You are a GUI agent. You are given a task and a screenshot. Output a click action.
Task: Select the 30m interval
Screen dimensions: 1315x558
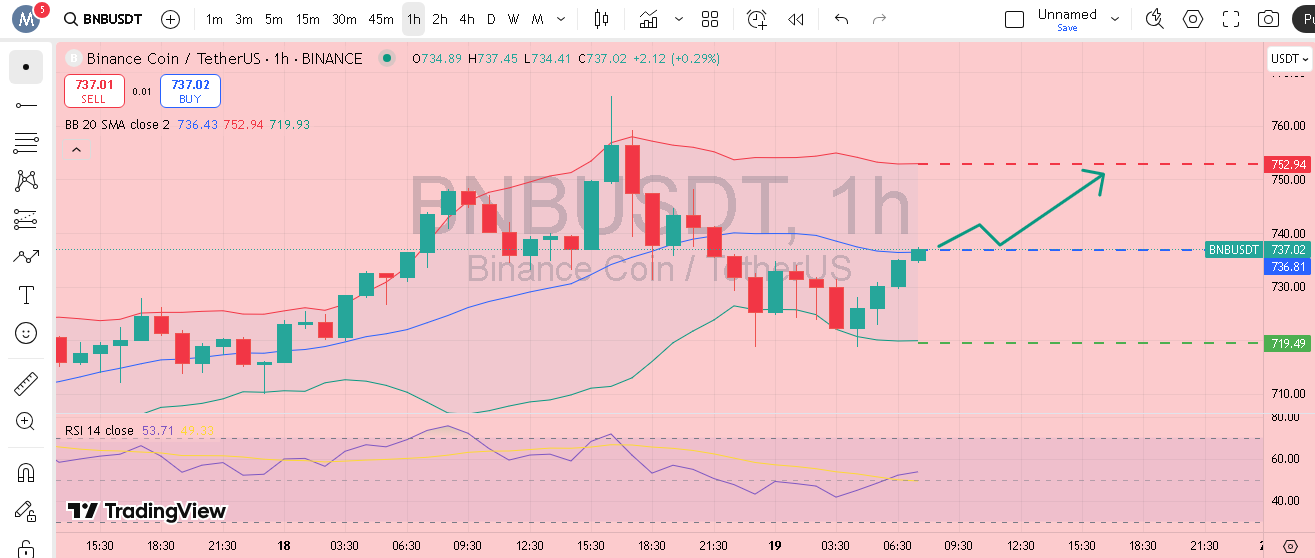tap(344, 19)
